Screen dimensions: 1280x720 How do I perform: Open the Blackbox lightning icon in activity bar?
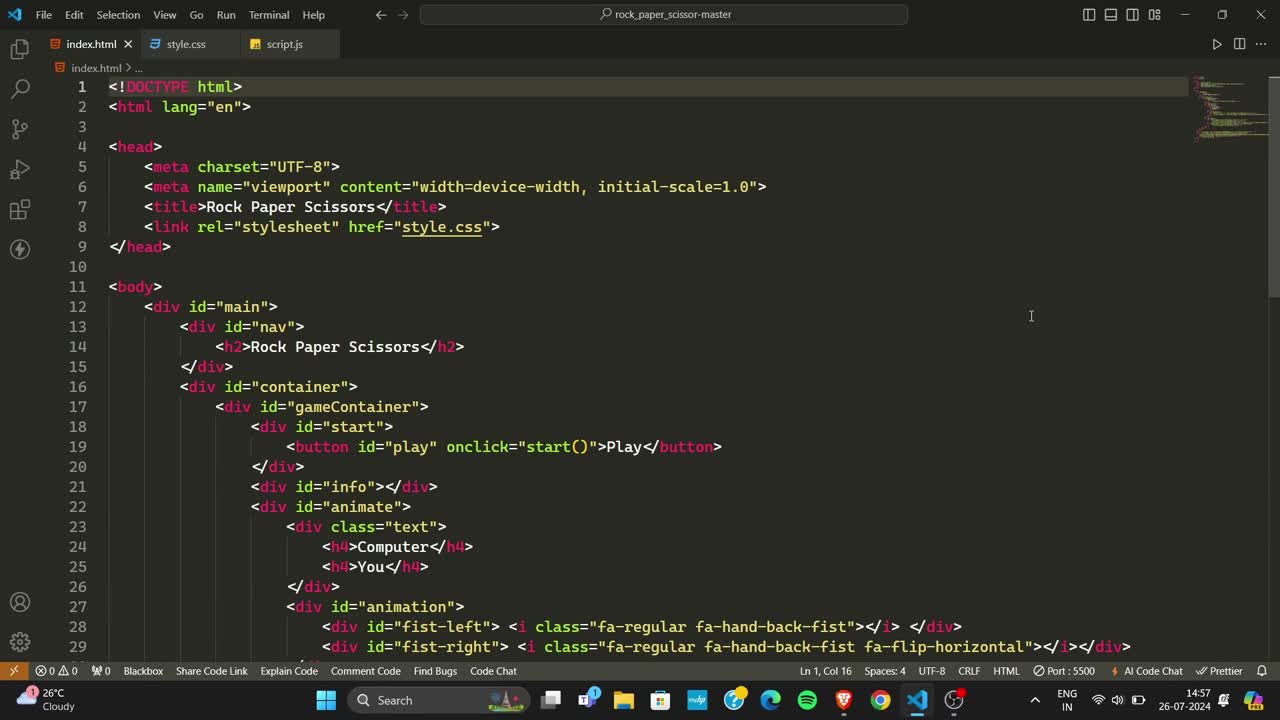coord(20,249)
